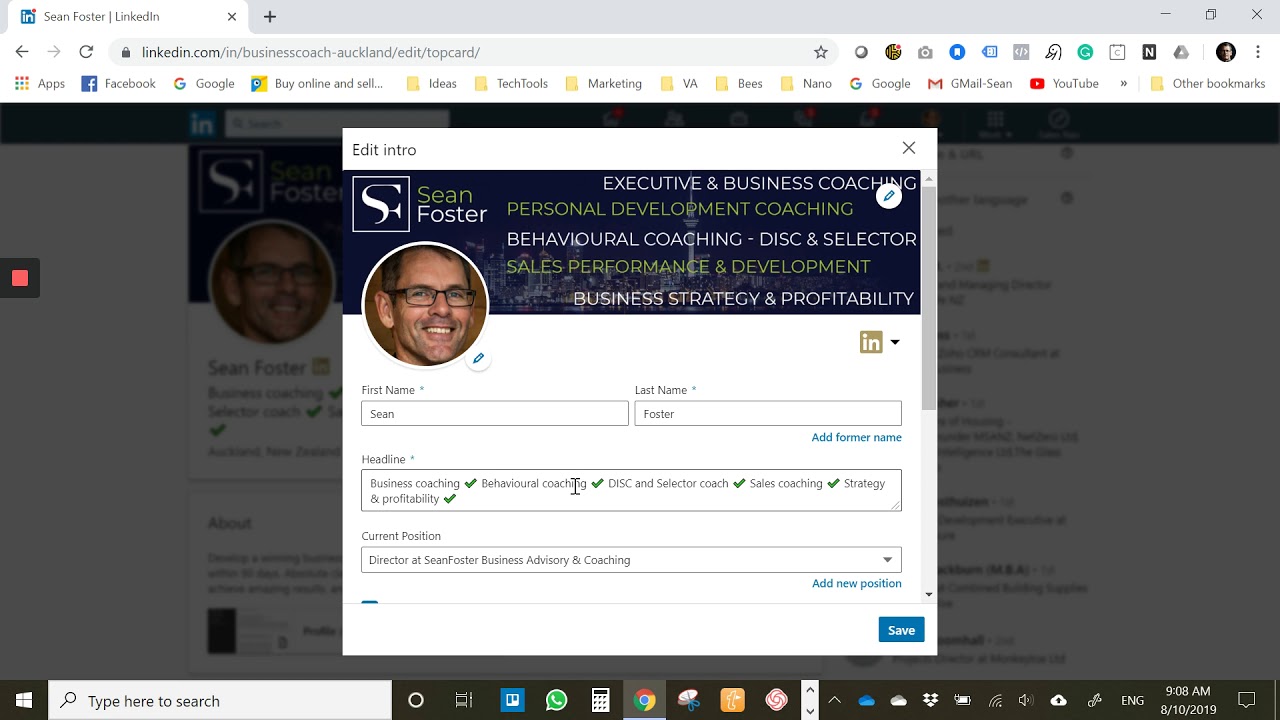Viewport: 1280px width, 720px height.
Task: Edit the background banner photo pencil icon
Action: coord(889,196)
